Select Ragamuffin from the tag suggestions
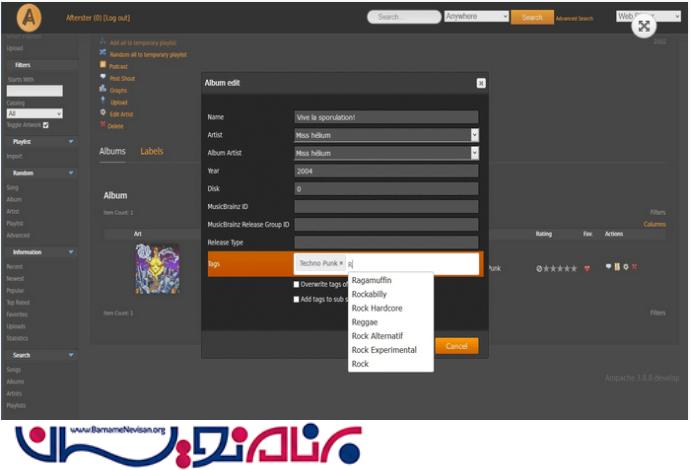 tap(371, 280)
